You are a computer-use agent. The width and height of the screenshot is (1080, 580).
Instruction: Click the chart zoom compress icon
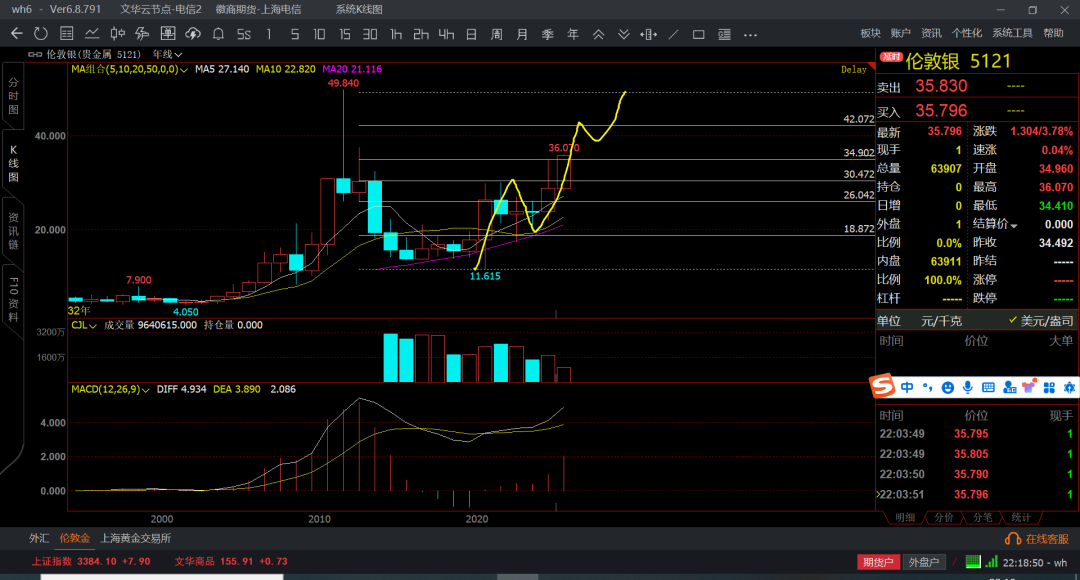tap(649, 34)
